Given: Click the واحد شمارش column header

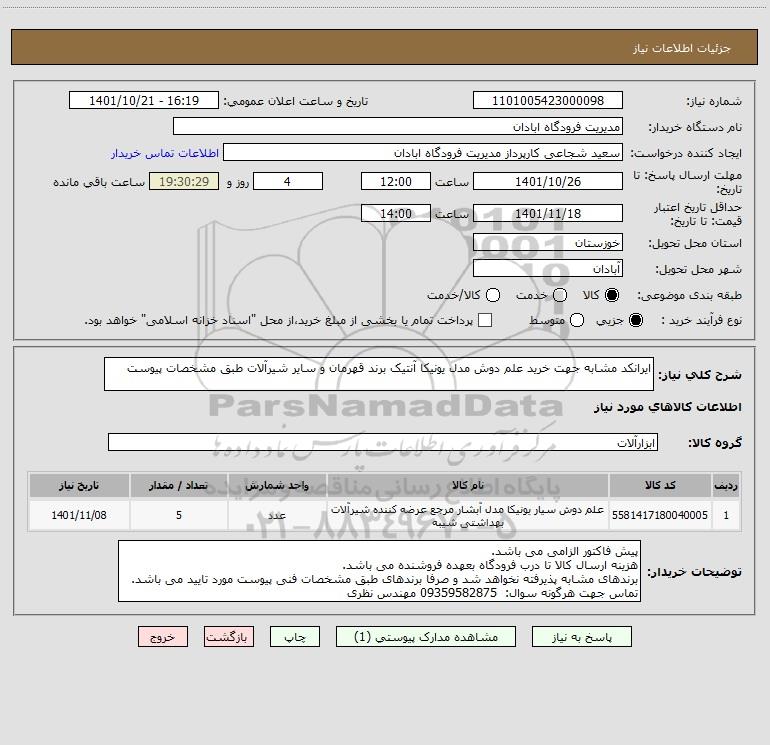Looking at the screenshot, I should click(x=277, y=486).
